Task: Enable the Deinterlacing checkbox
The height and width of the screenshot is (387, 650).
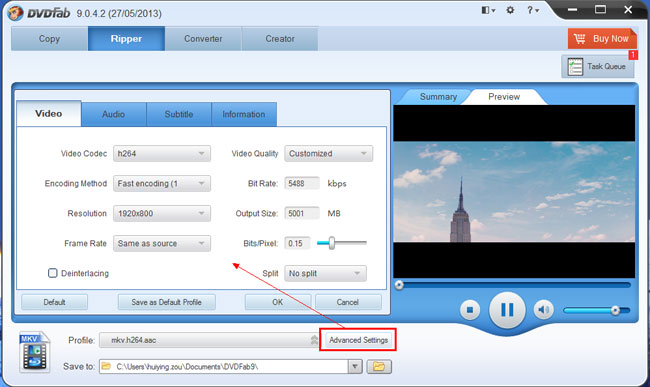Action: 53,273
